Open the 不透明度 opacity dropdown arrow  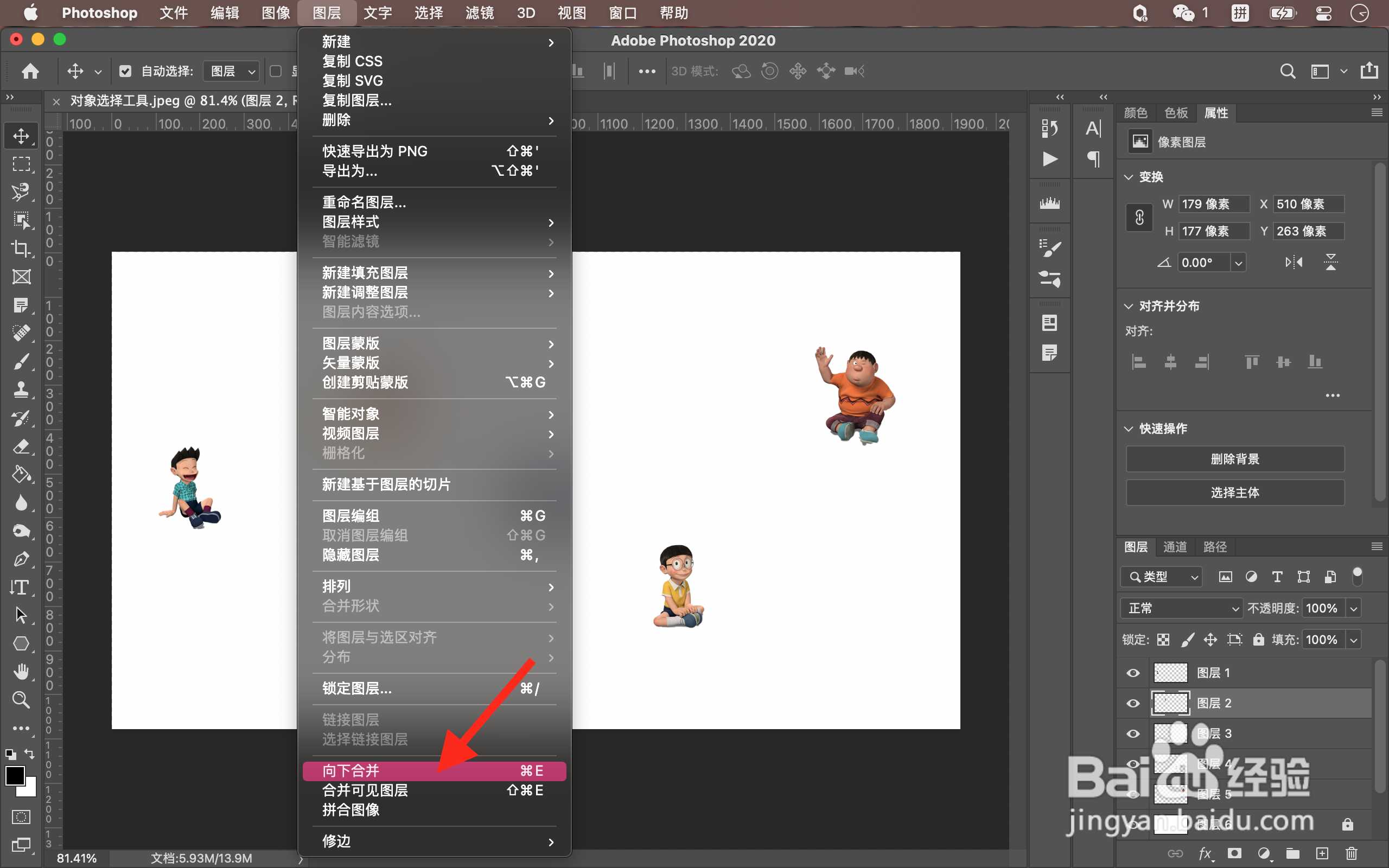(1354, 608)
